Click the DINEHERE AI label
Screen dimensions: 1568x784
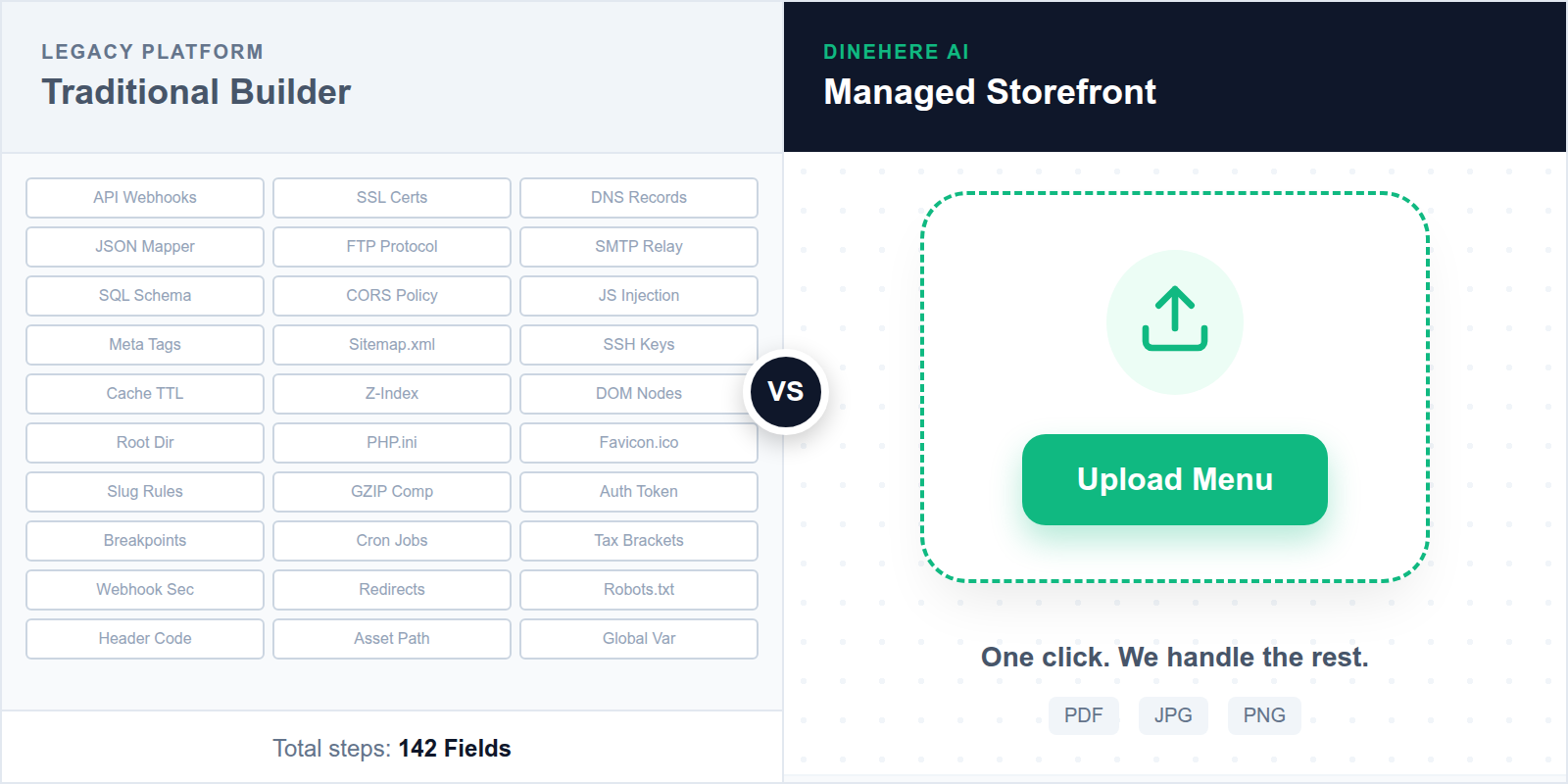pyautogui.click(x=896, y=52)
